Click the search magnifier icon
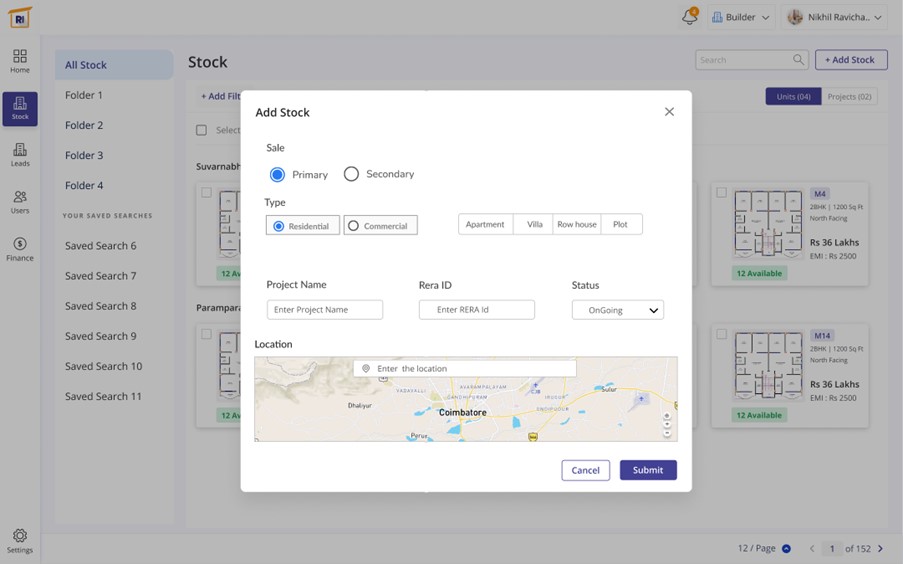 point(798,60)
